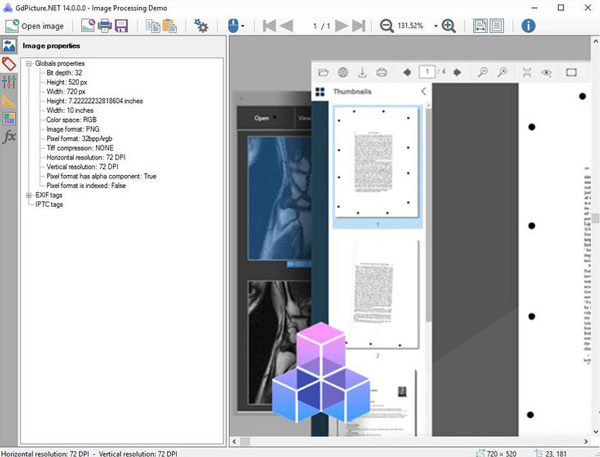Viewport: 600px width, 457px height.
Task: Collapse the Globals properties tree node
Action: 29,63
